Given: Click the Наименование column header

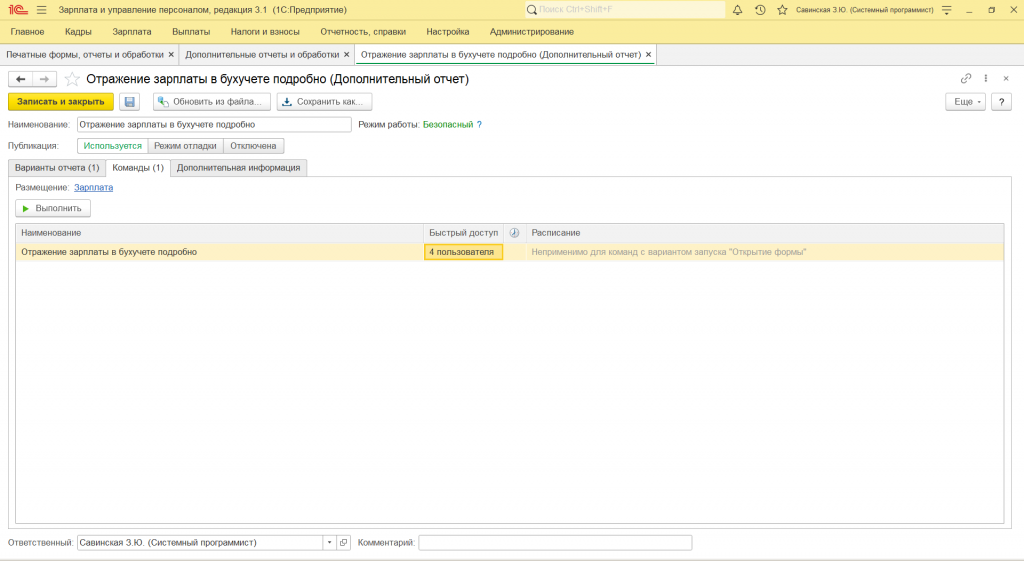Looking at the screenshot, I should coord(219,232).
